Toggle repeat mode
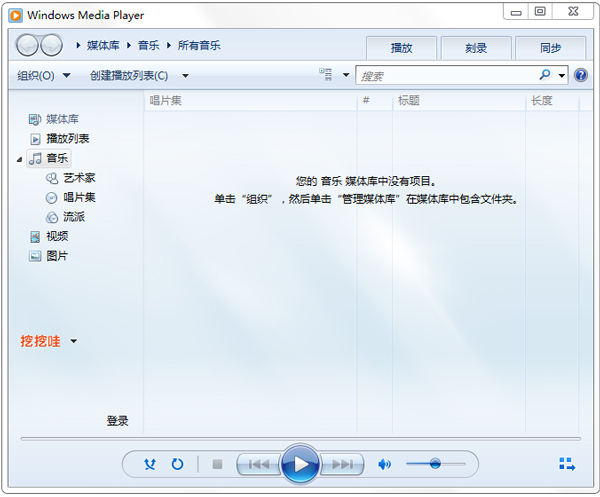Image resolution: width=600 pixels, height=497 pixels. pyautogui.click(x=177, y=464)
